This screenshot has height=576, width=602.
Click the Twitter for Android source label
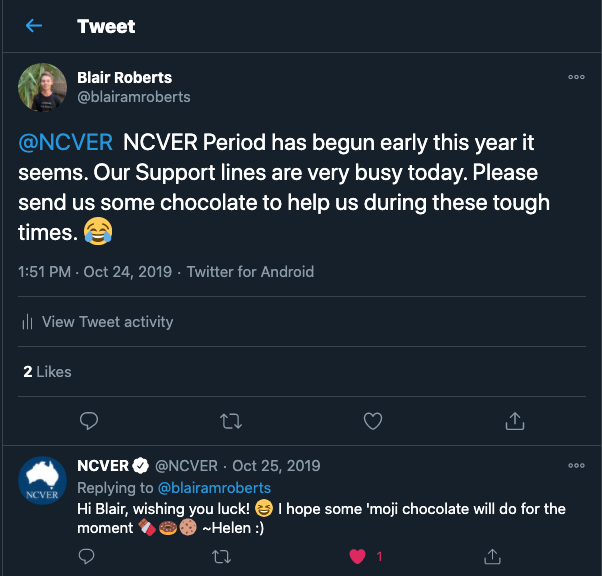tap(250, 271)
